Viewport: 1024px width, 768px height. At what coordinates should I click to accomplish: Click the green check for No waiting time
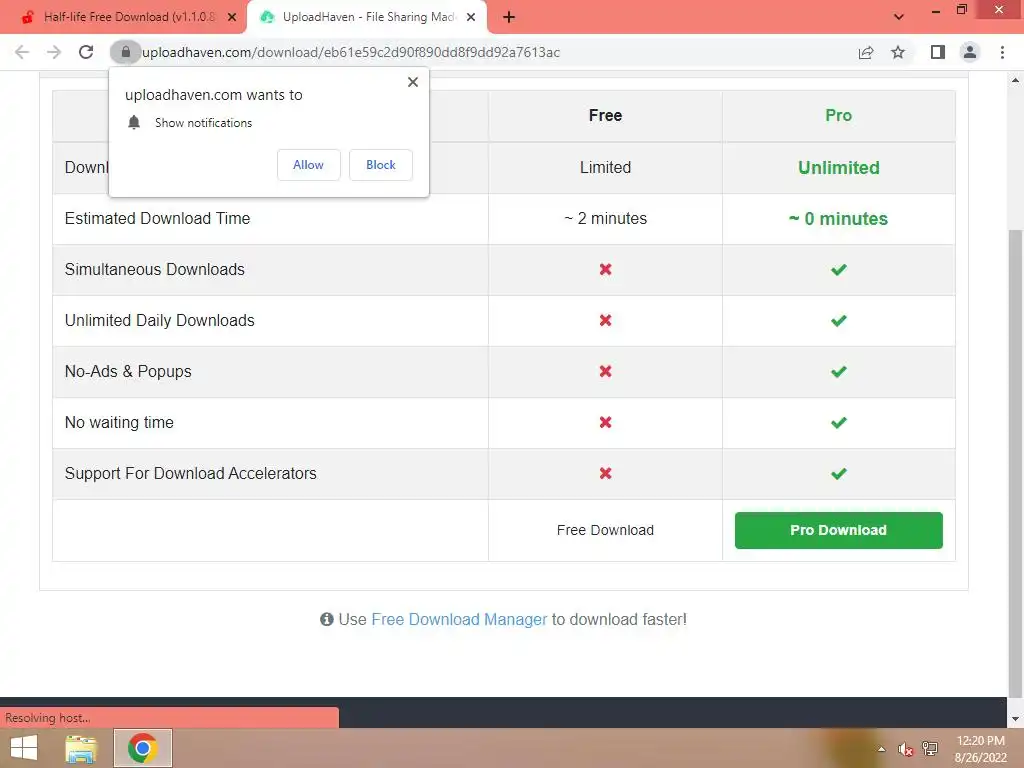point(839,422)
